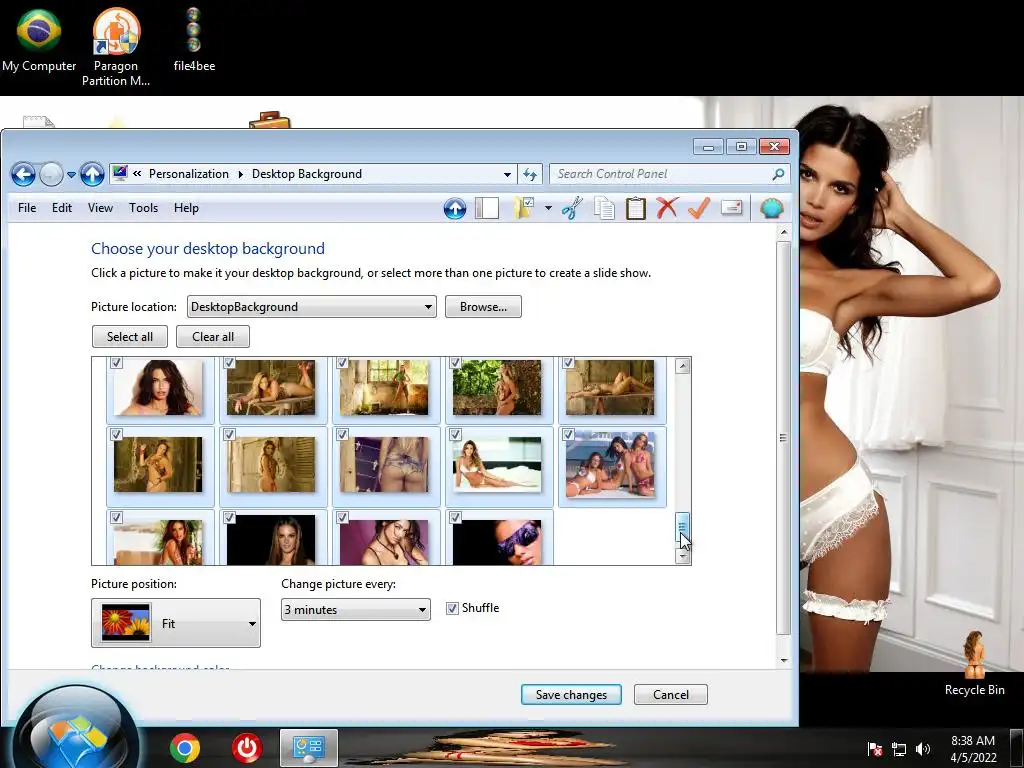Click the Select all button
Image resolution: width=1024 pixels, height=768 pixels.
[130, 337]
